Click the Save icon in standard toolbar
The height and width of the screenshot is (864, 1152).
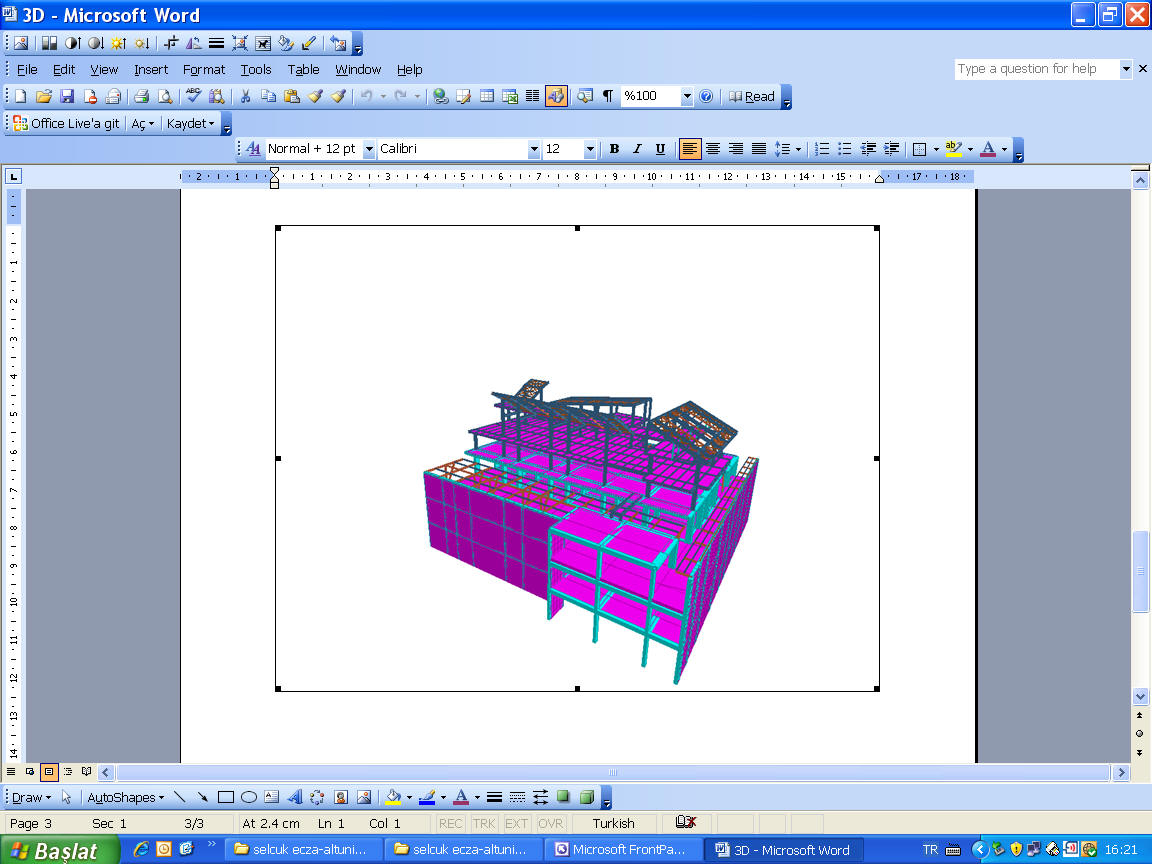tap(67, 97)
